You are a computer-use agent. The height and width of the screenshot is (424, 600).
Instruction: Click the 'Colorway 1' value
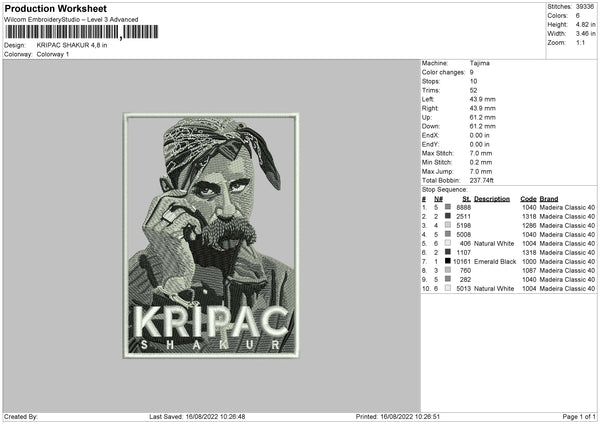tap(53, 54)
